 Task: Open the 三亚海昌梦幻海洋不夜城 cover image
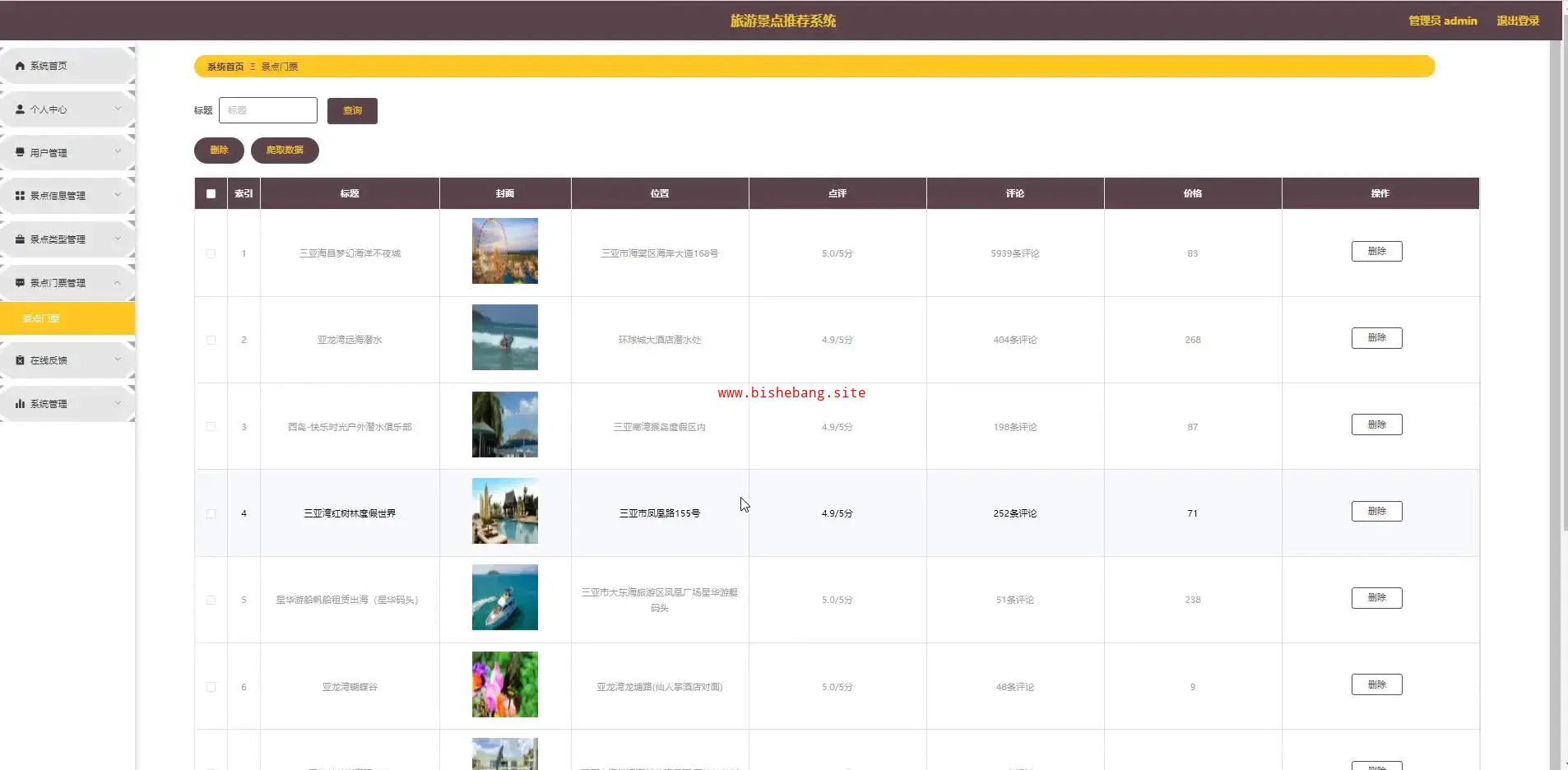click(x=505, y=251)
